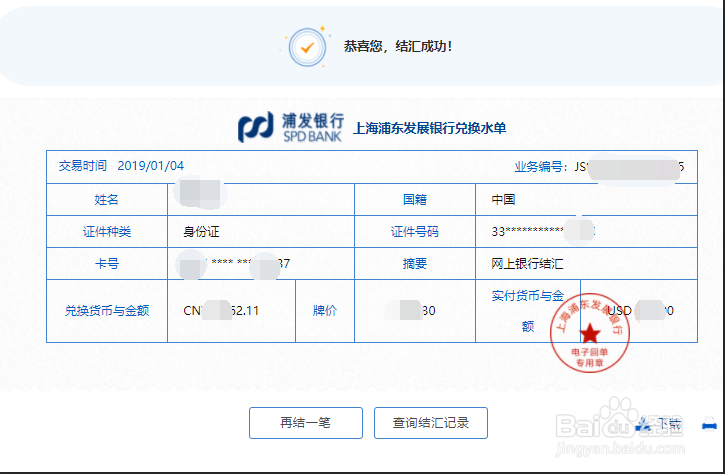Click the 证件号码 label cell

point(415,231)
